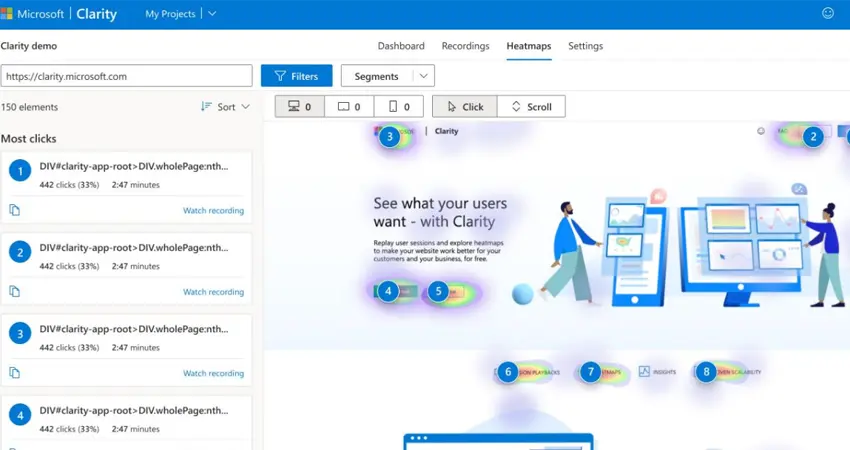The image size is (850, 450).
Task: Switch heatmap to Scroll mode
Action: (531, 107)
